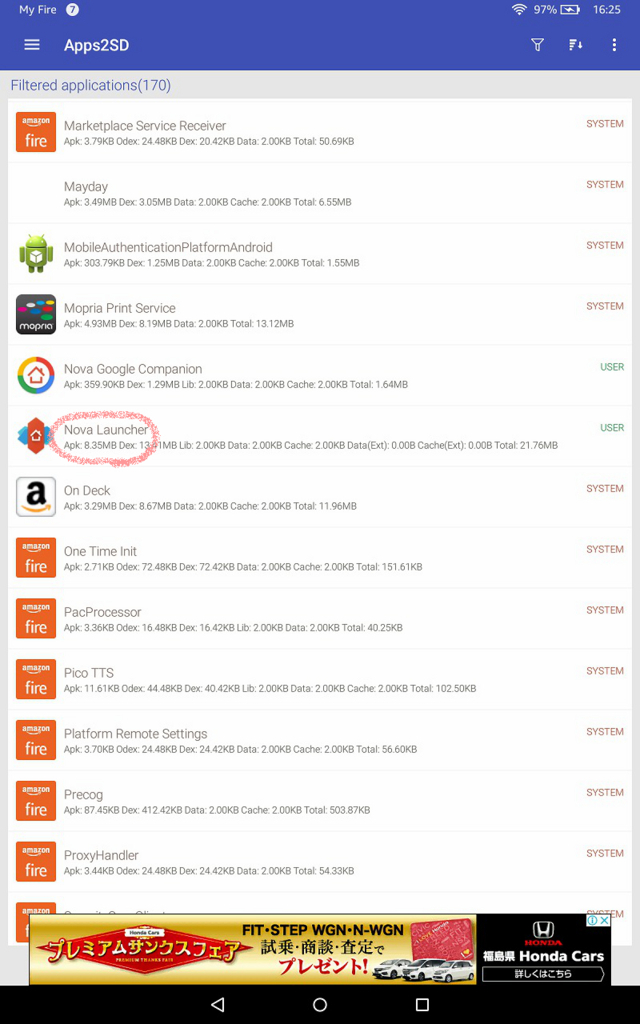Tap the Android back navigation button
The image size is (640, 1024).
tap(218, 1004)
